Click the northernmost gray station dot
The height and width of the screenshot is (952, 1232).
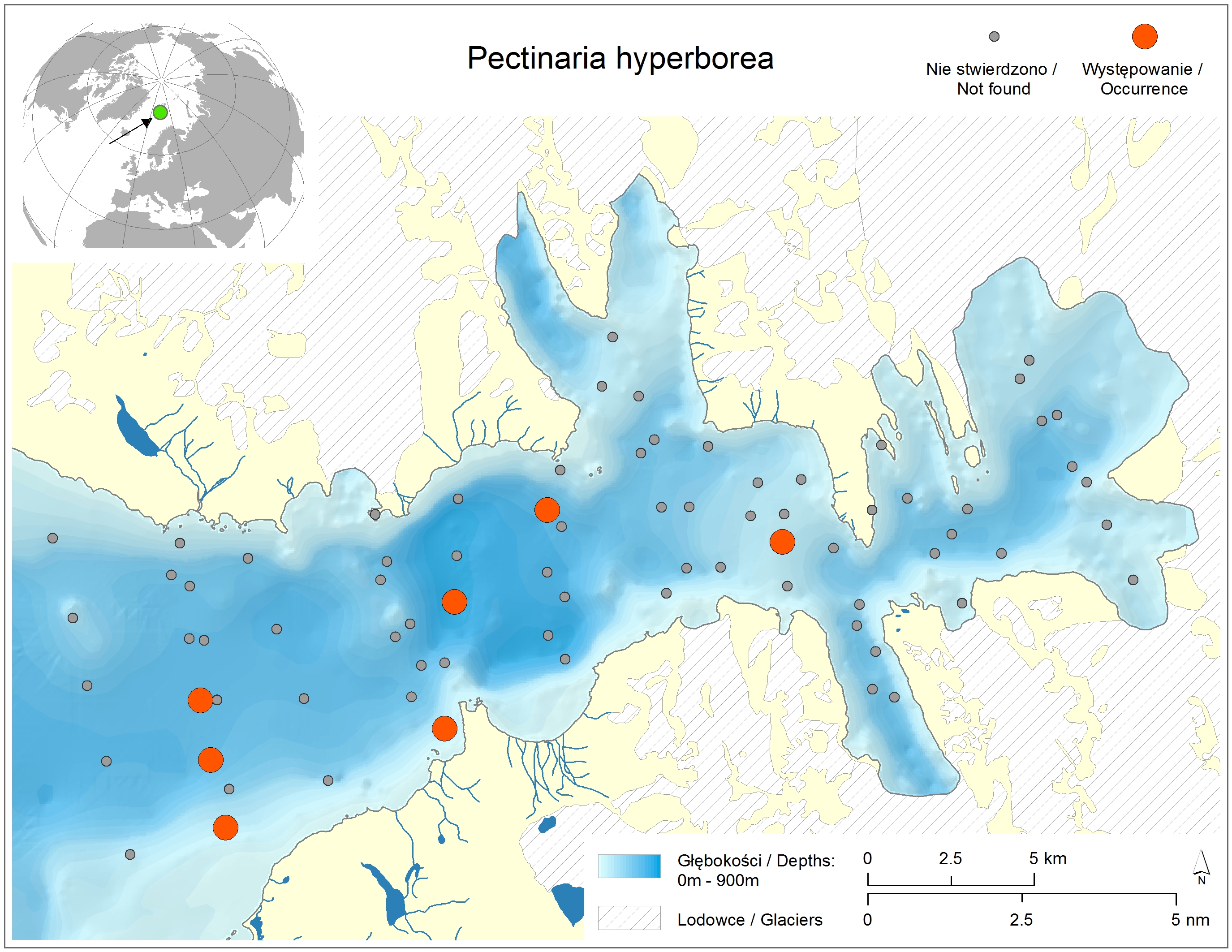(x=612, y=337)
